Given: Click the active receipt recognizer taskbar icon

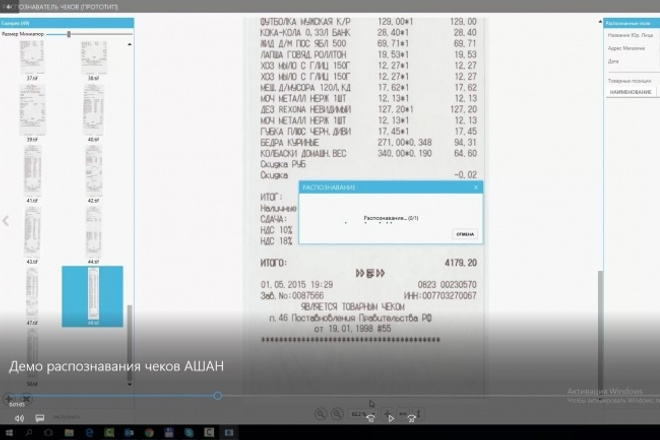Looking at the screenshot, I should coord(229,432).
